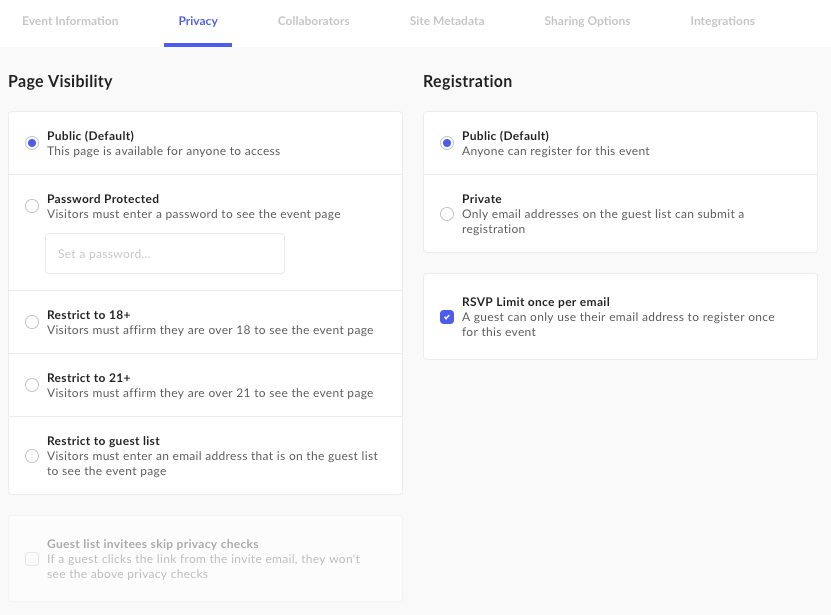Click the Restrict to guest list label

[x=103, y=441]
